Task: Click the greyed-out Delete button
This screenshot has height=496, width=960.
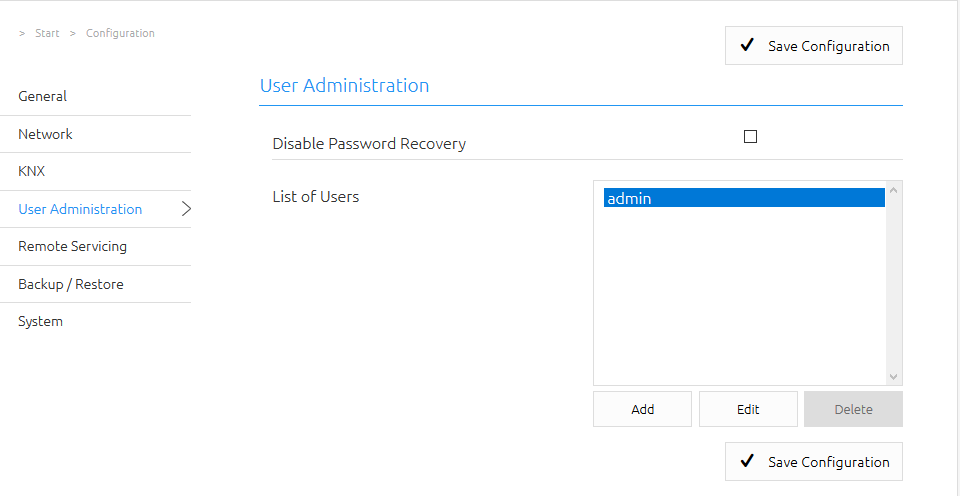Action: tap(853, 409)
